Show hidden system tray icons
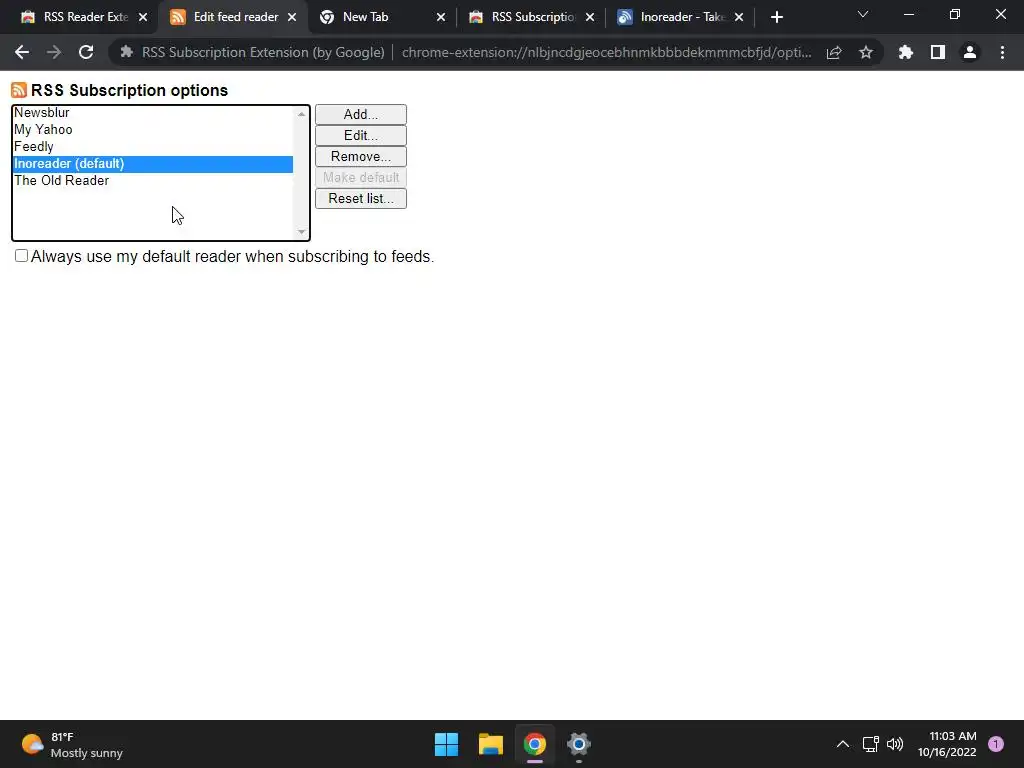 (x=843, y=744)
